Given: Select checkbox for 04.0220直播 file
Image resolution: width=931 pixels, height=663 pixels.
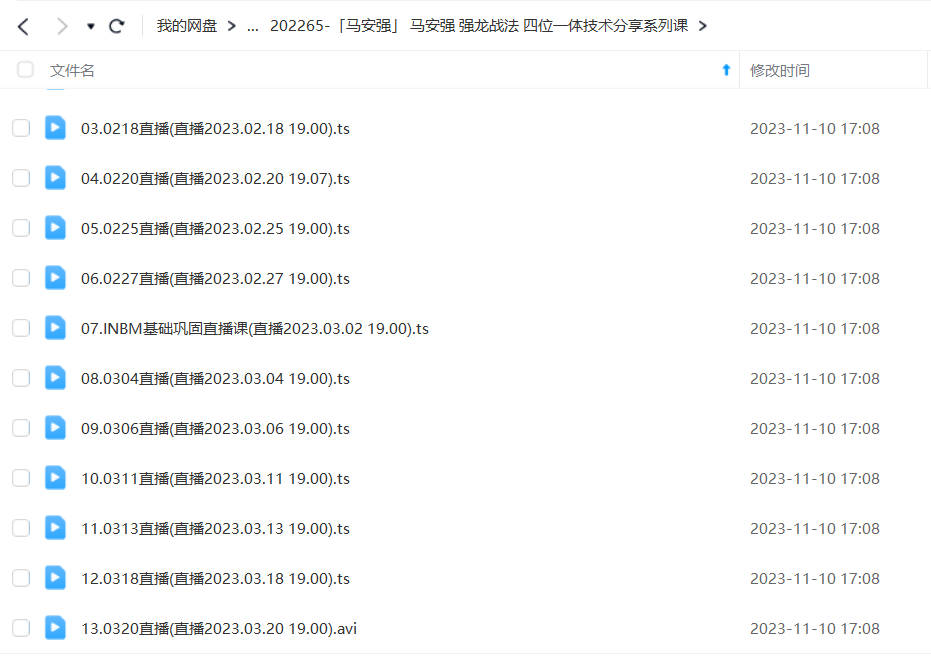Looking at the screenshot, I should [x=21, y=178].
